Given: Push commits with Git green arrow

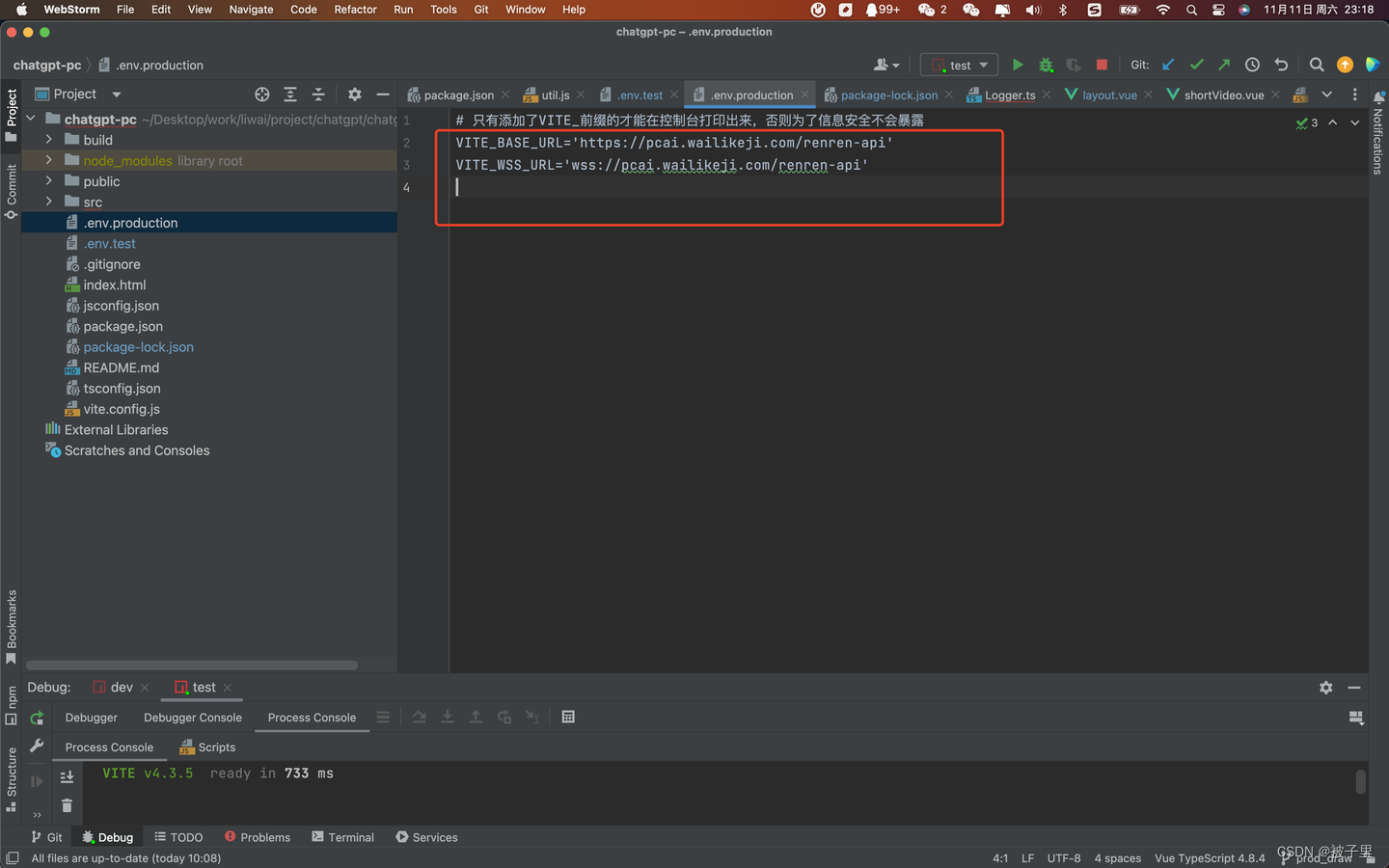Looking at the screenshot, I should point(1224,65).
